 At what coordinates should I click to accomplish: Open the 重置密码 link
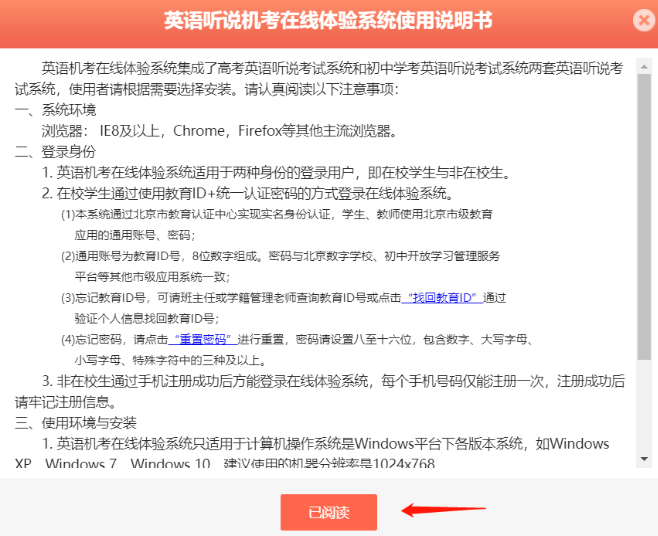click(202, 339)
